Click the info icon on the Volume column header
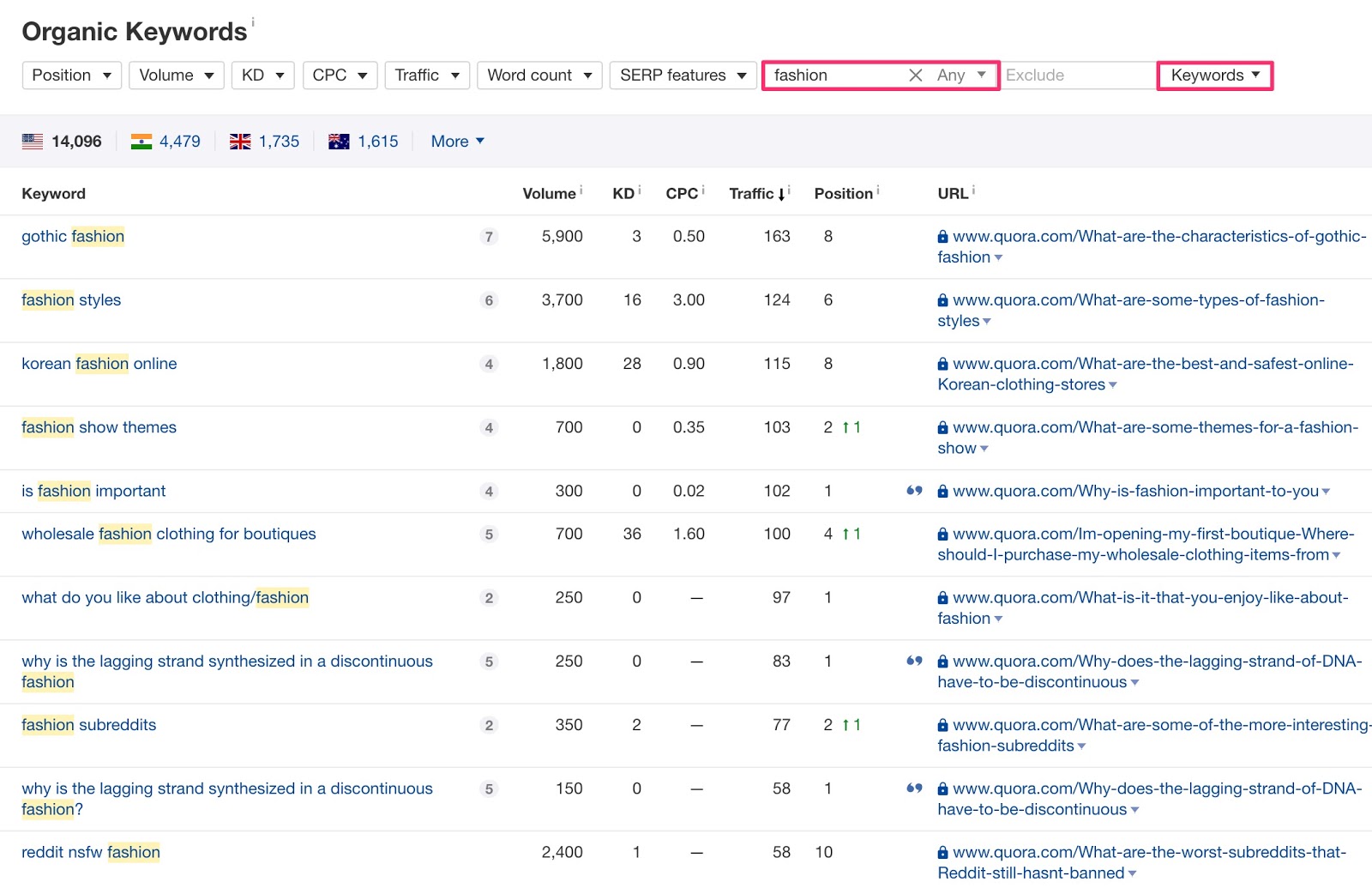 point(581,189)
